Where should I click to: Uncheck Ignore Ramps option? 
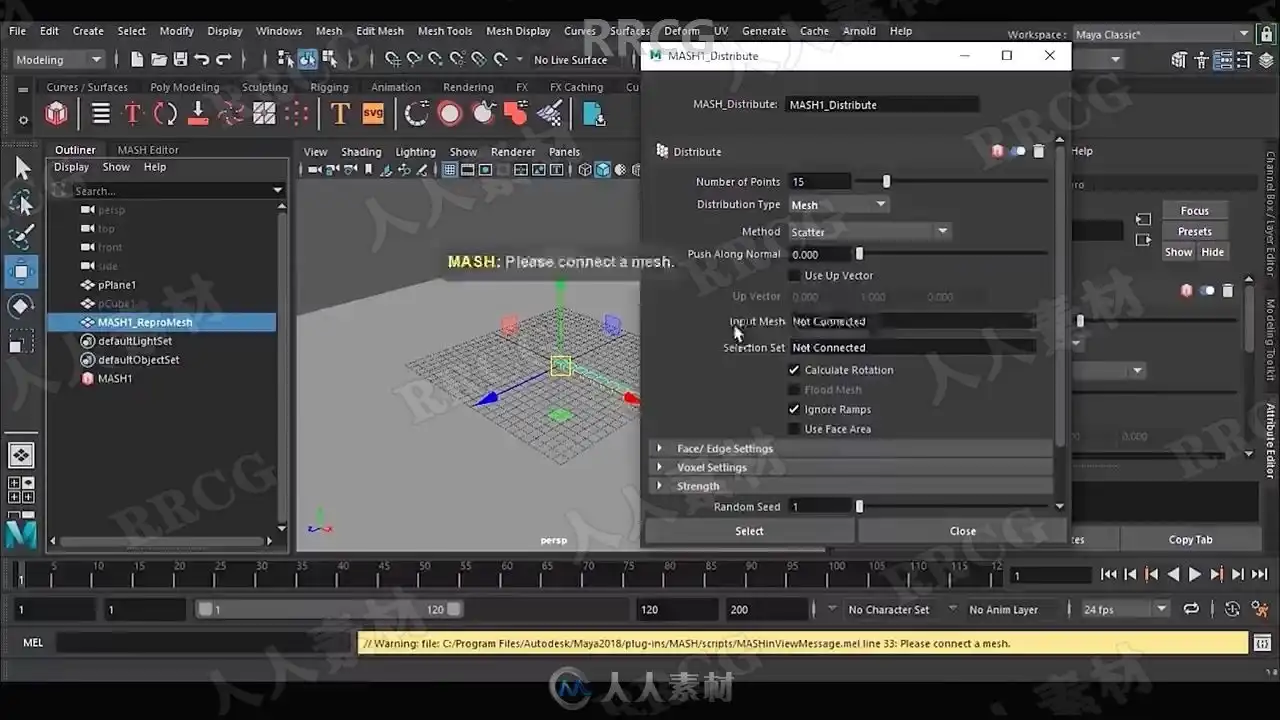(x=795, y=410)
